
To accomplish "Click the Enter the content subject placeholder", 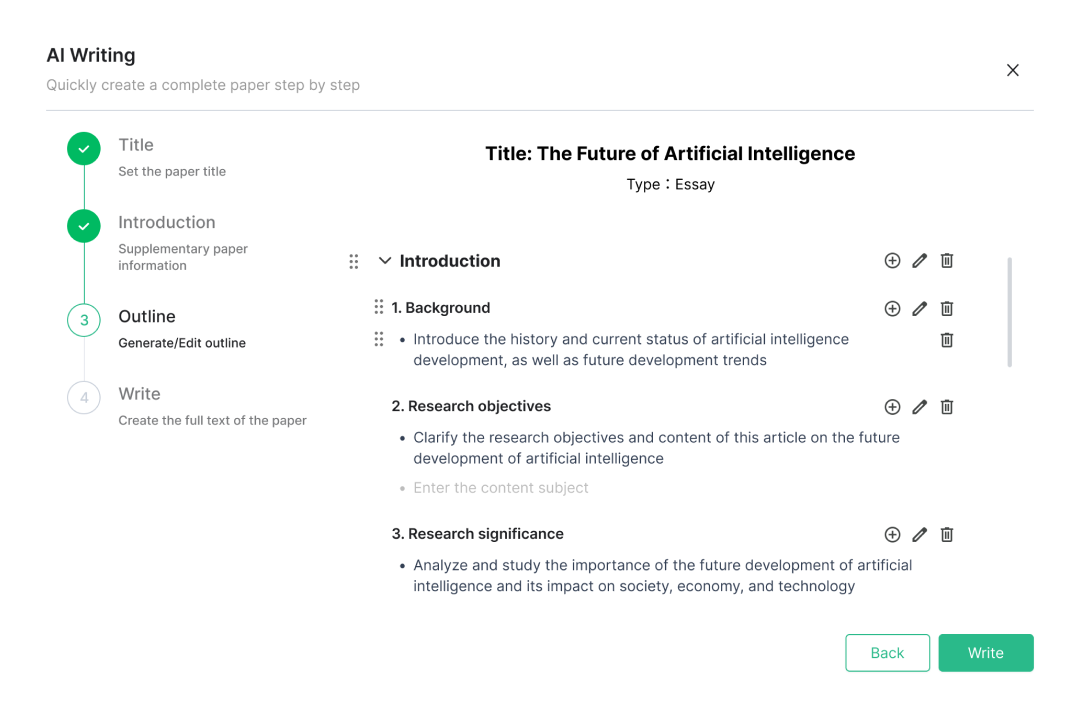I will [501, 487].
